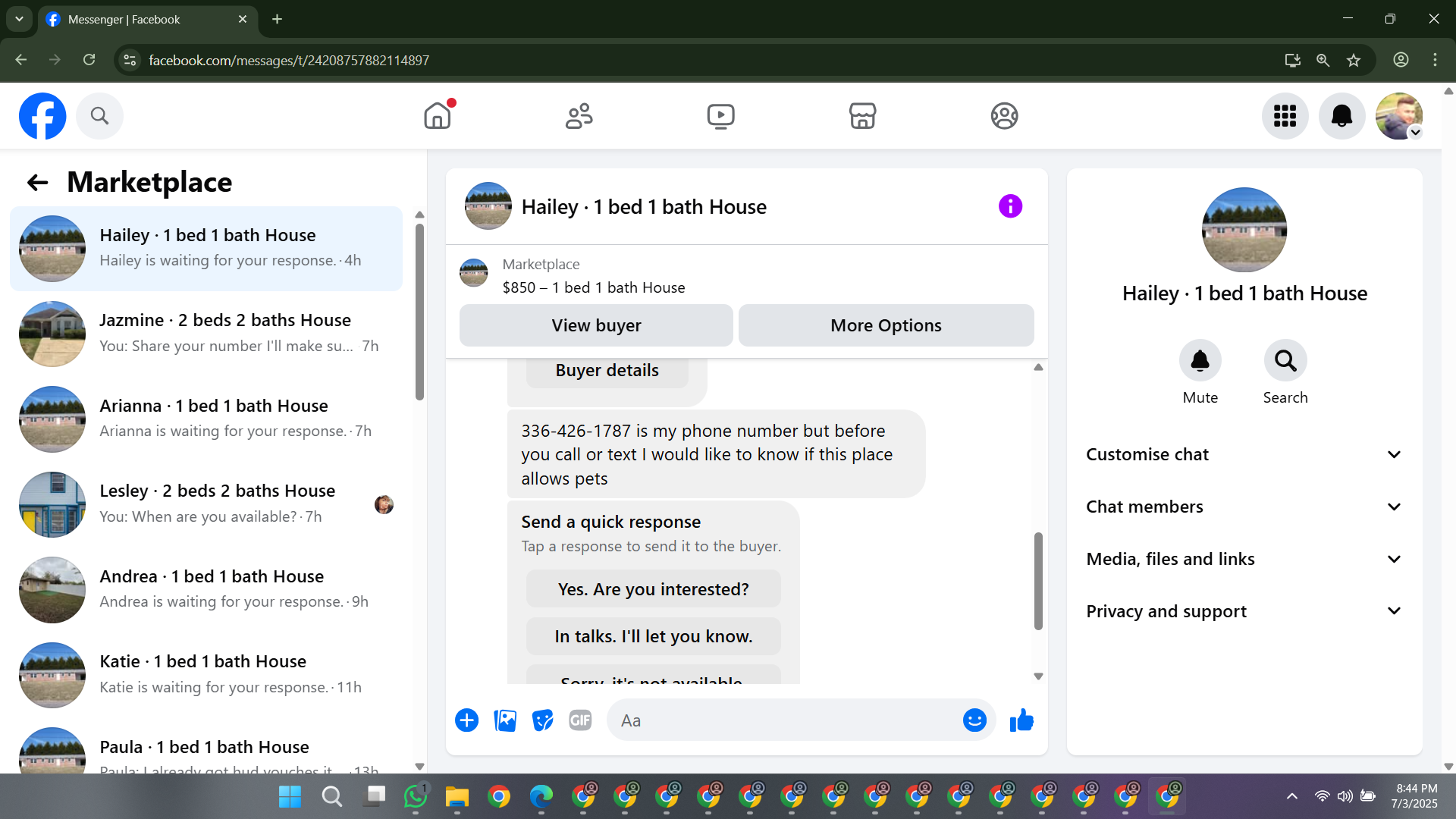The image size is (1456, 819).
Task: Click the sticker chooser icon
Action: (x=542, y=720)
